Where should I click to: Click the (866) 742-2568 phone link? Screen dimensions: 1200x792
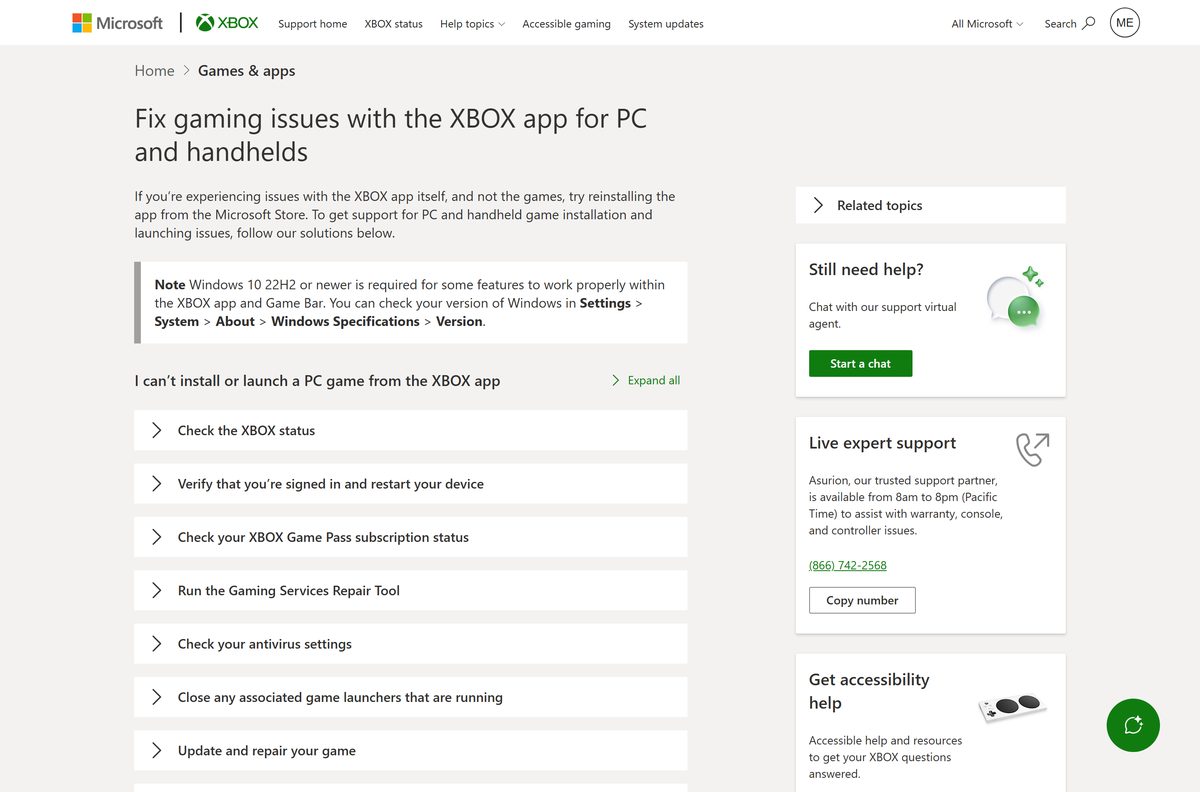[x=848, y=565]
